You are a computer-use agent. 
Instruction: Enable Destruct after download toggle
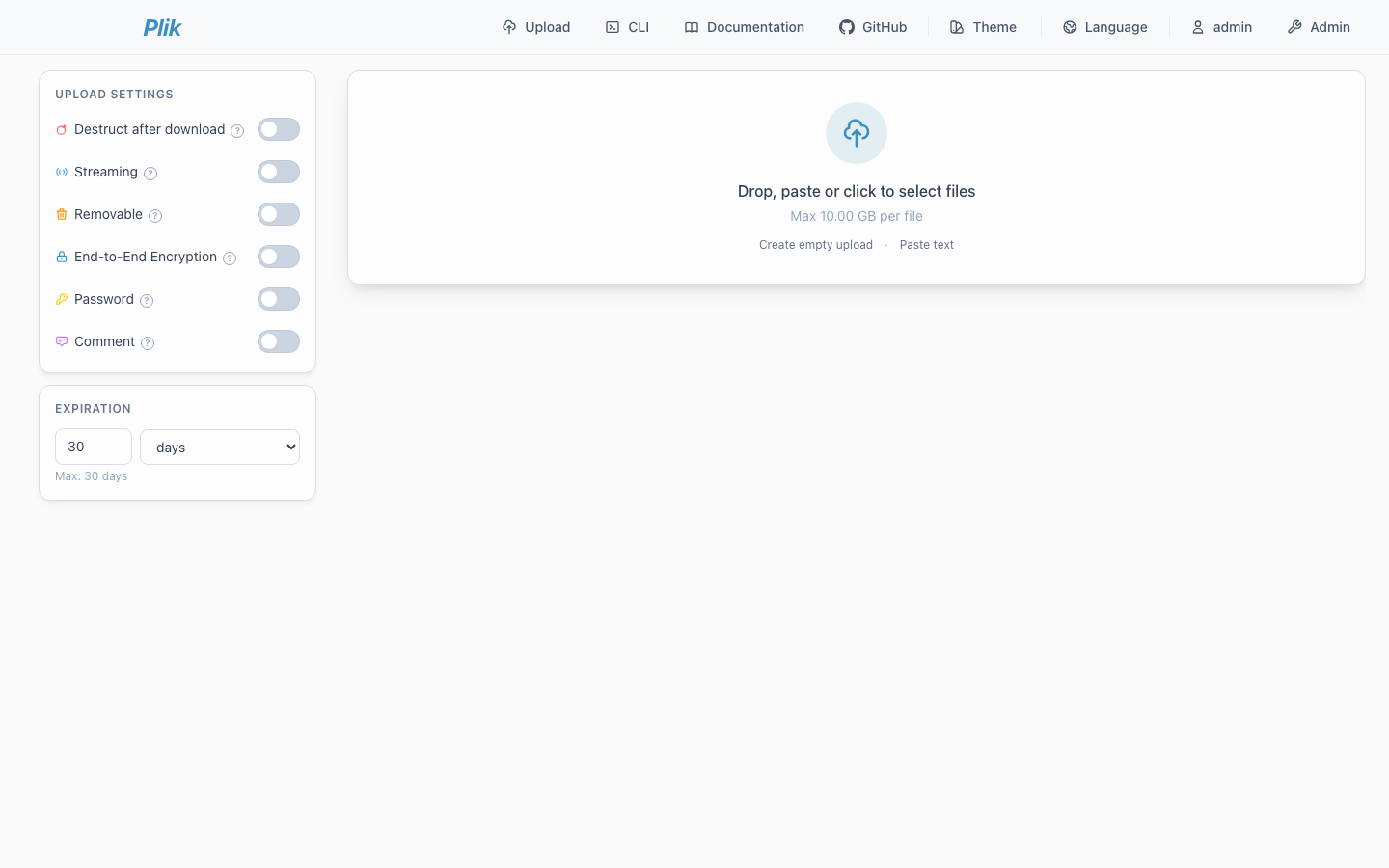[x=279, y=129]
